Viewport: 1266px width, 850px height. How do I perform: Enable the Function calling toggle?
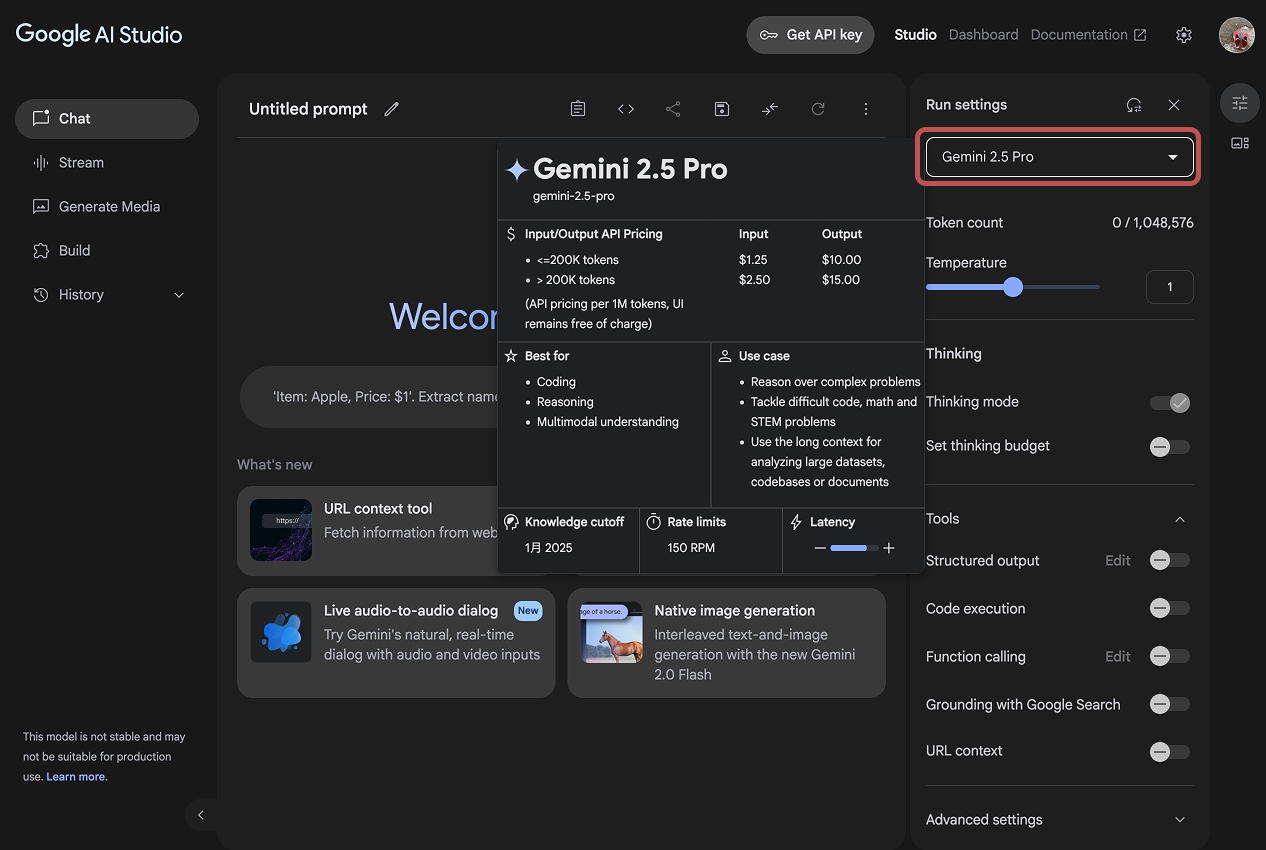[x=1170, y=657]
